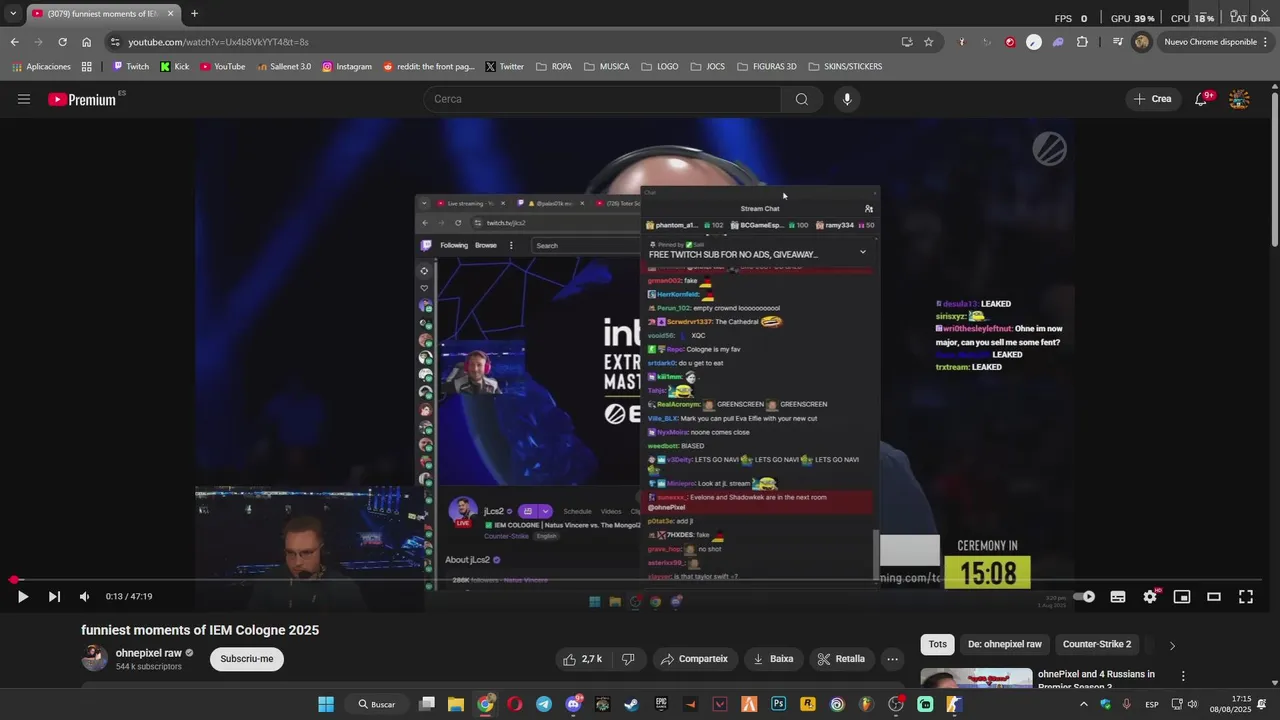Open Telegram from taskbar
The width and height of the screenshot is (1280, 720).
[543, 704]
